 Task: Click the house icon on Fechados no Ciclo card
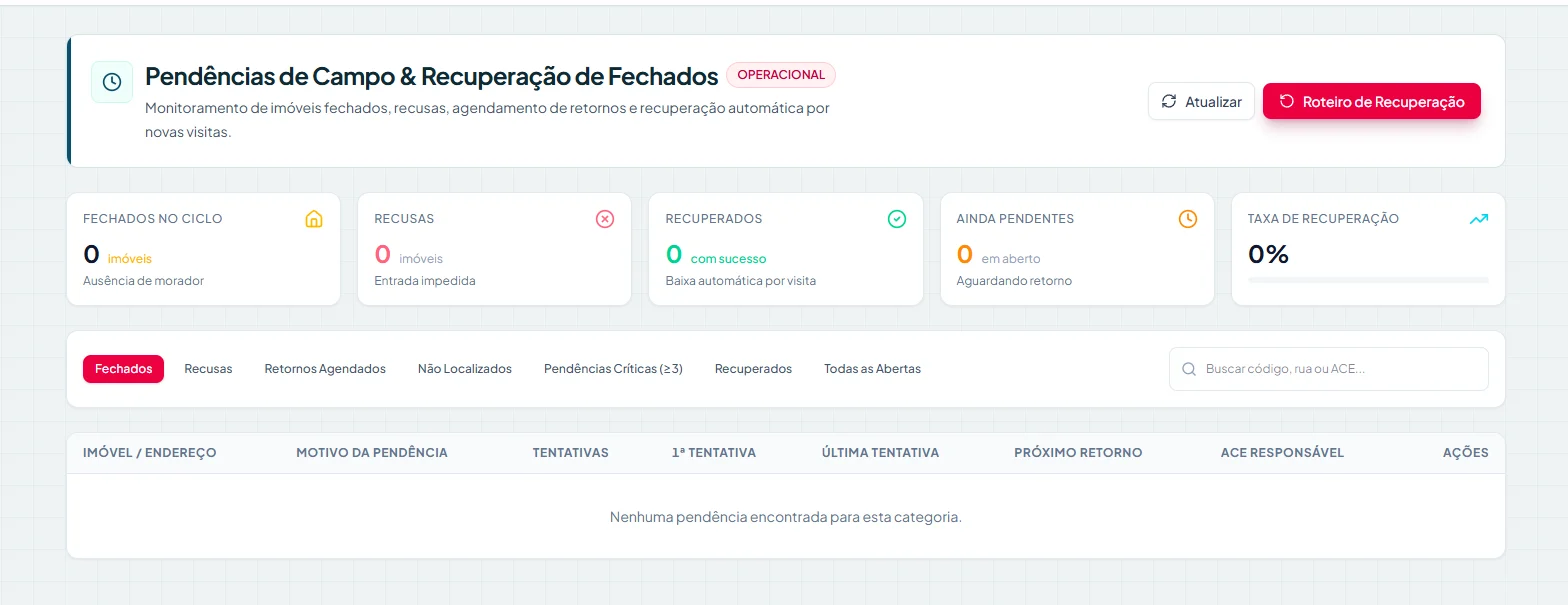(314, 219)
